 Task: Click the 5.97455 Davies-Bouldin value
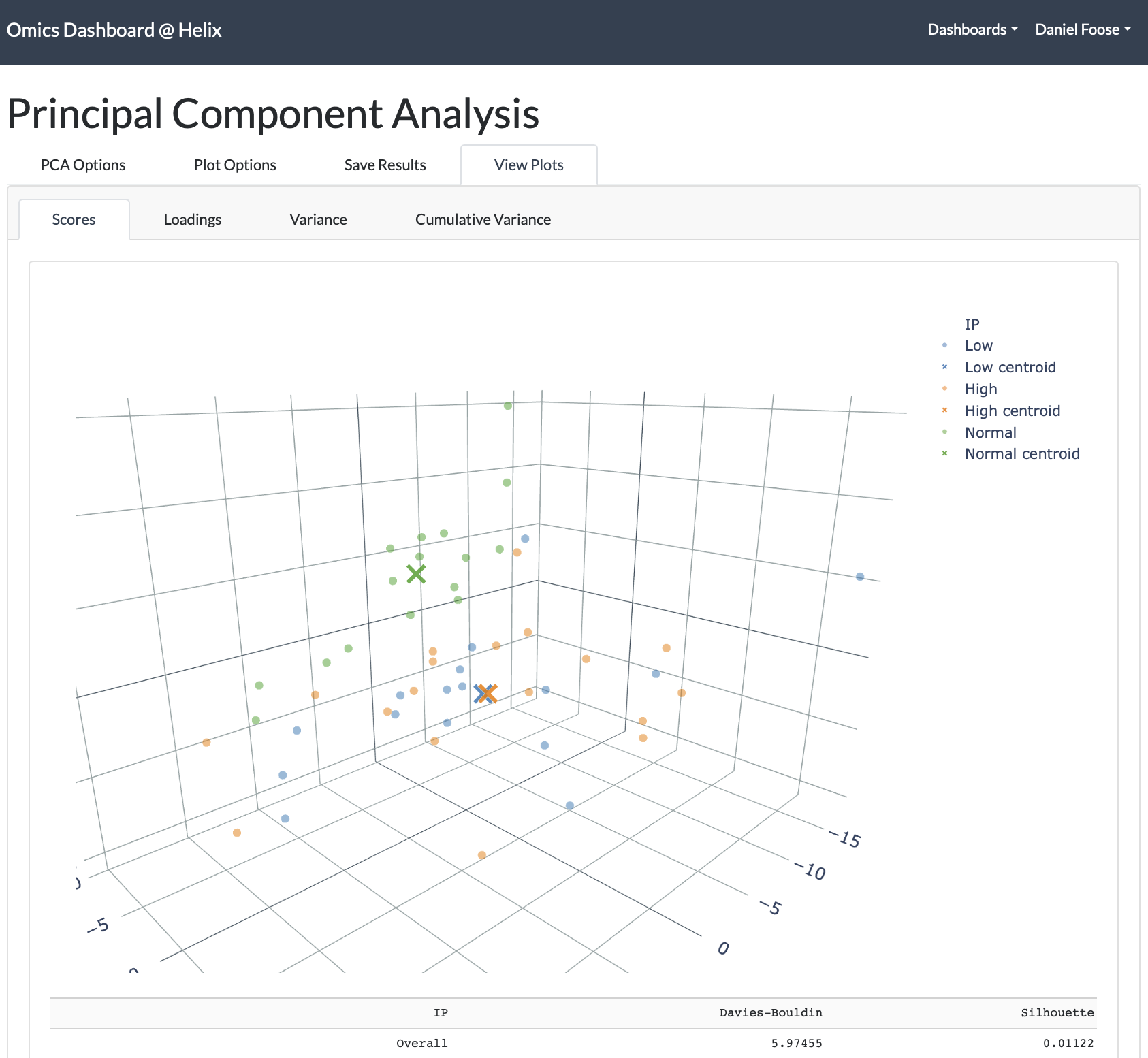(x=797, y=1043)
